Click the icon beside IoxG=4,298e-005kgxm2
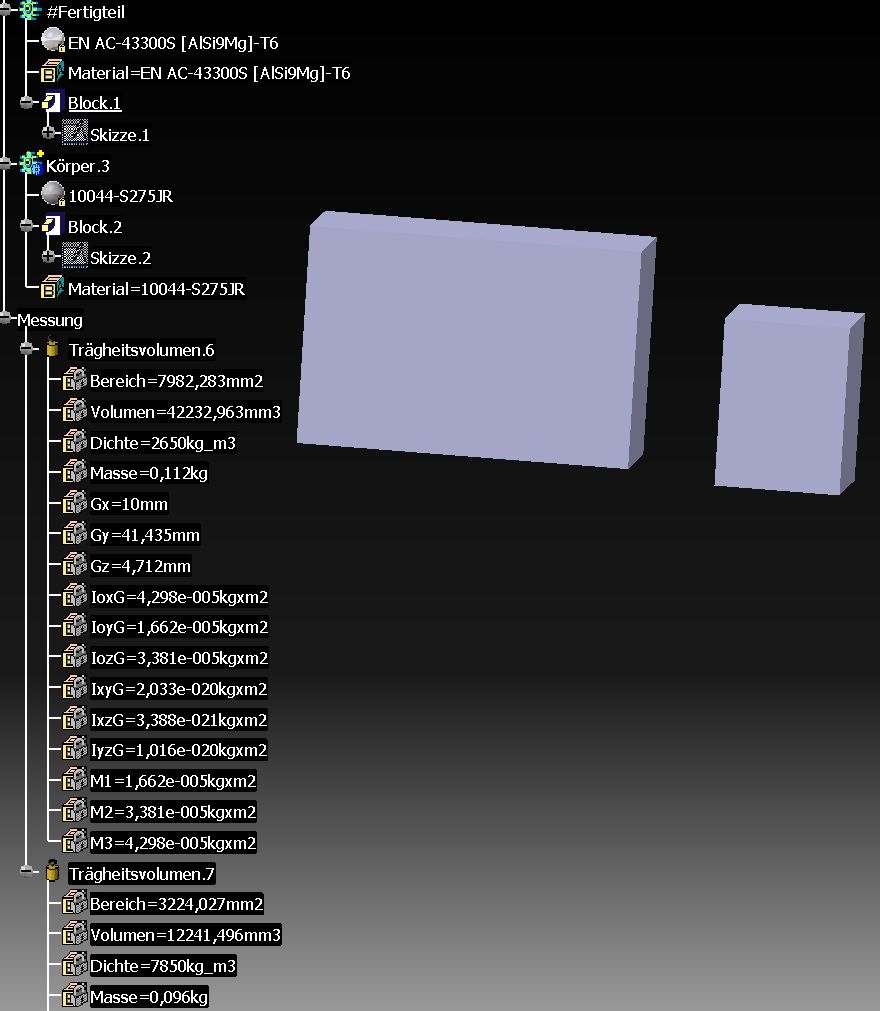Viewport: 880px width, 1011px height. [75, 596]
